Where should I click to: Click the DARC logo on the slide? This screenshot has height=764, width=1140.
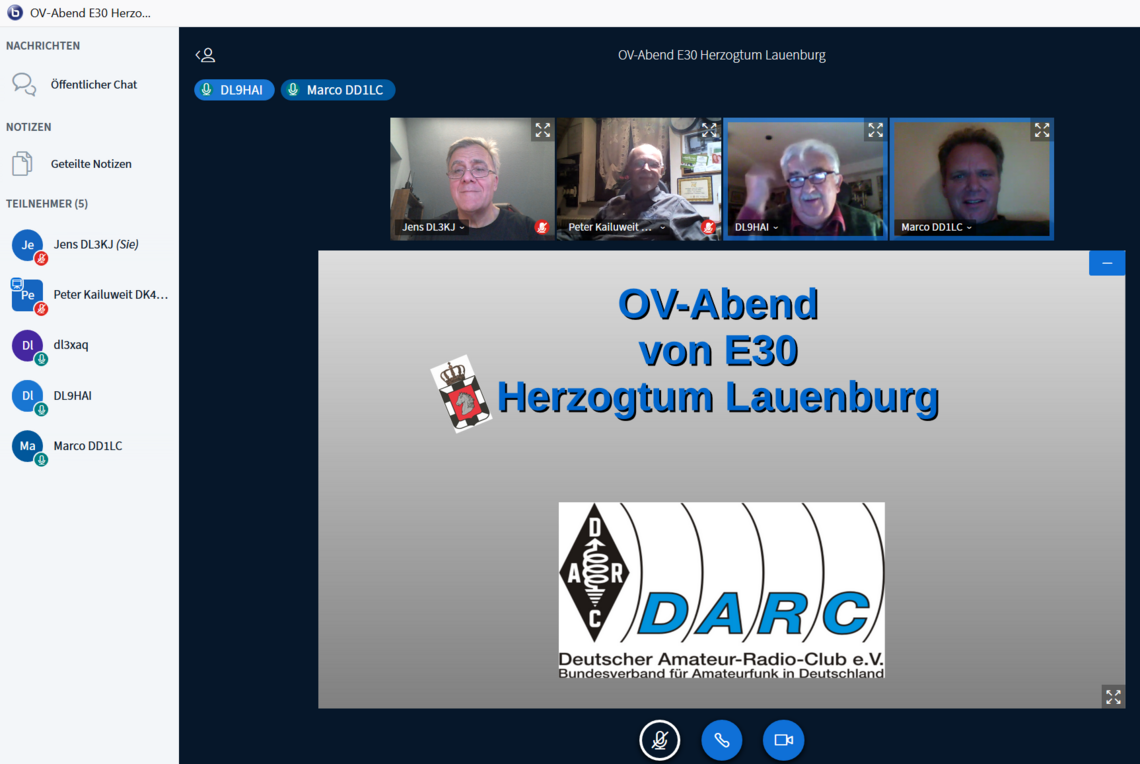[x=721, y=590]
